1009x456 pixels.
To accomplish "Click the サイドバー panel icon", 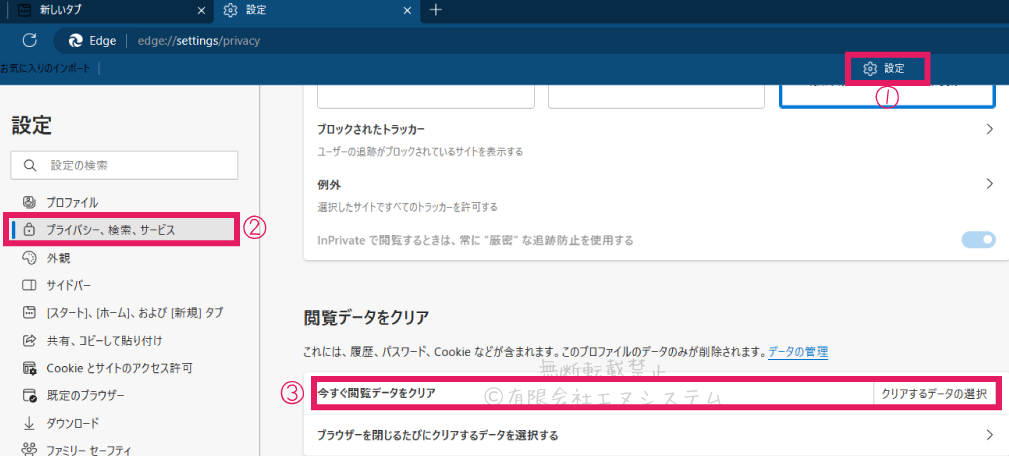I will click(x=29, y=285).
